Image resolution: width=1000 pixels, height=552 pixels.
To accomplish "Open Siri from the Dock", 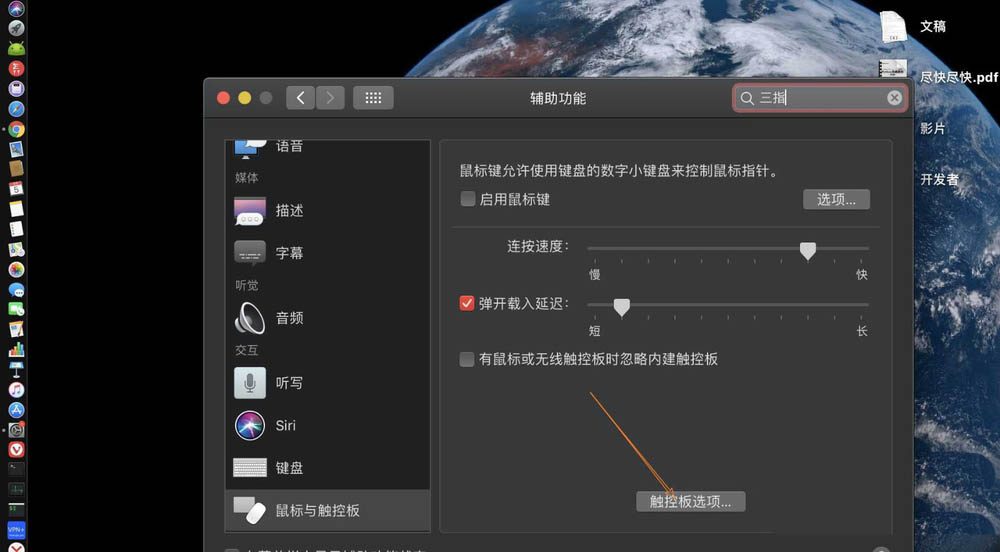I will click(x=16, y=8).
